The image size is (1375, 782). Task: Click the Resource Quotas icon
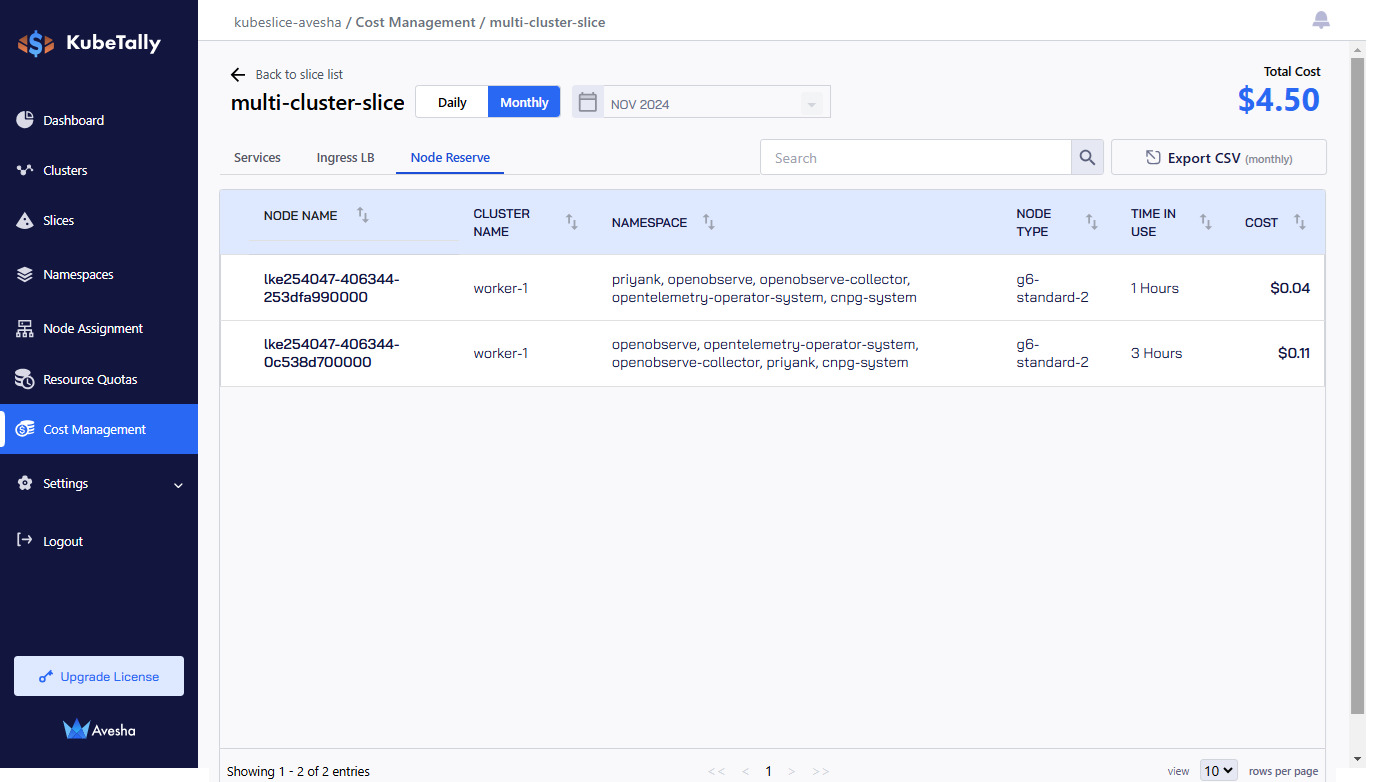click(x=25, y=379)
